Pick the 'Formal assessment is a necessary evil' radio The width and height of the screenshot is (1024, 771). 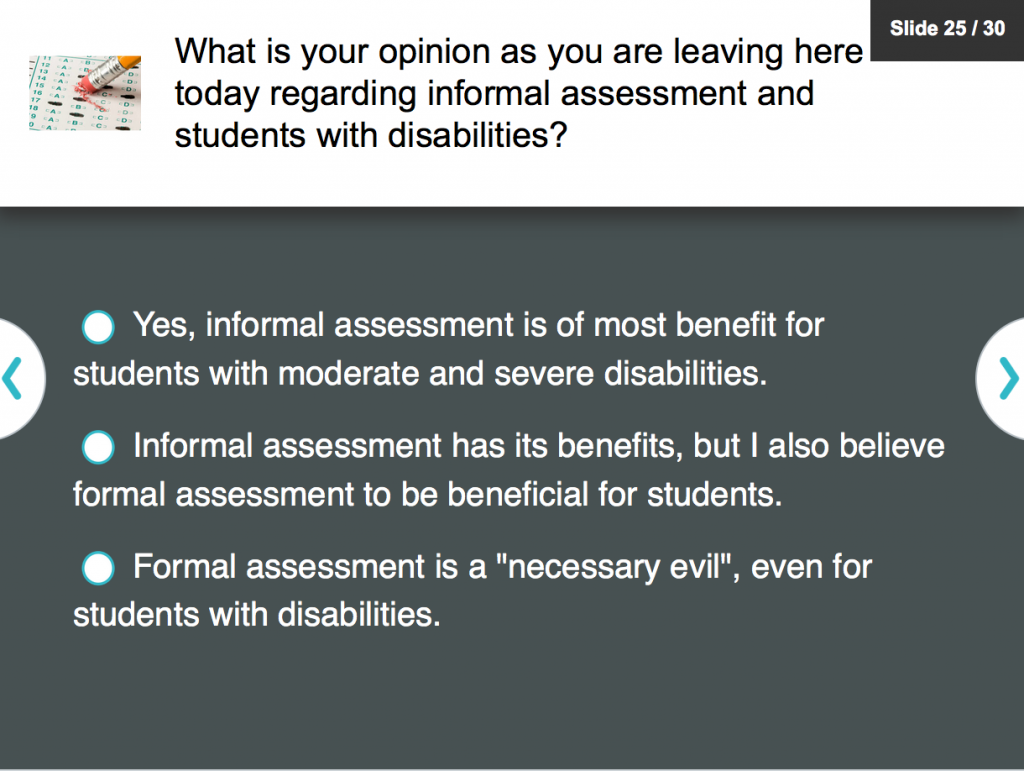tap(98, 567)
